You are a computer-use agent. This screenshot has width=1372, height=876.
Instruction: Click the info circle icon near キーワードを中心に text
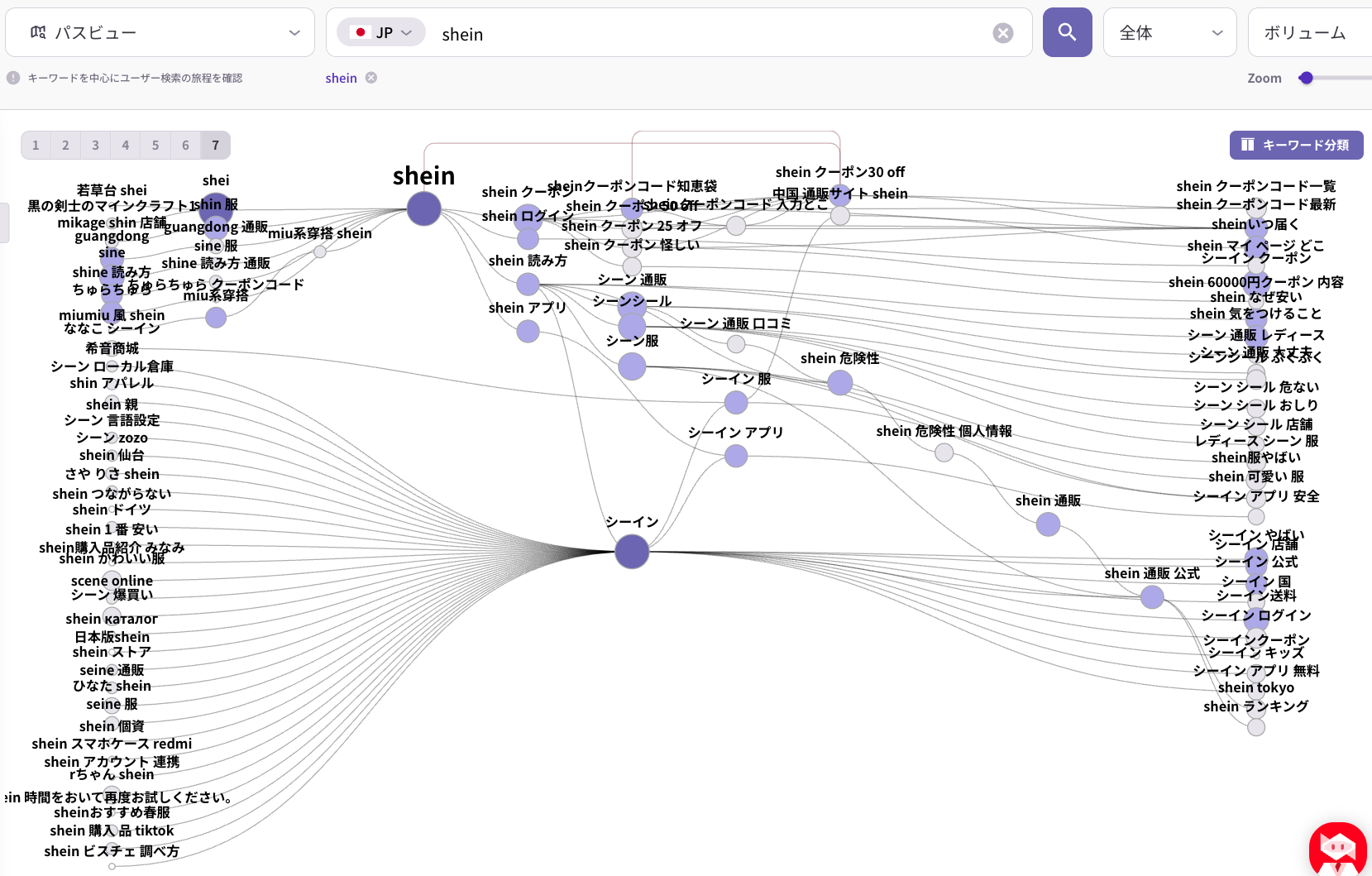pos(14,77)
